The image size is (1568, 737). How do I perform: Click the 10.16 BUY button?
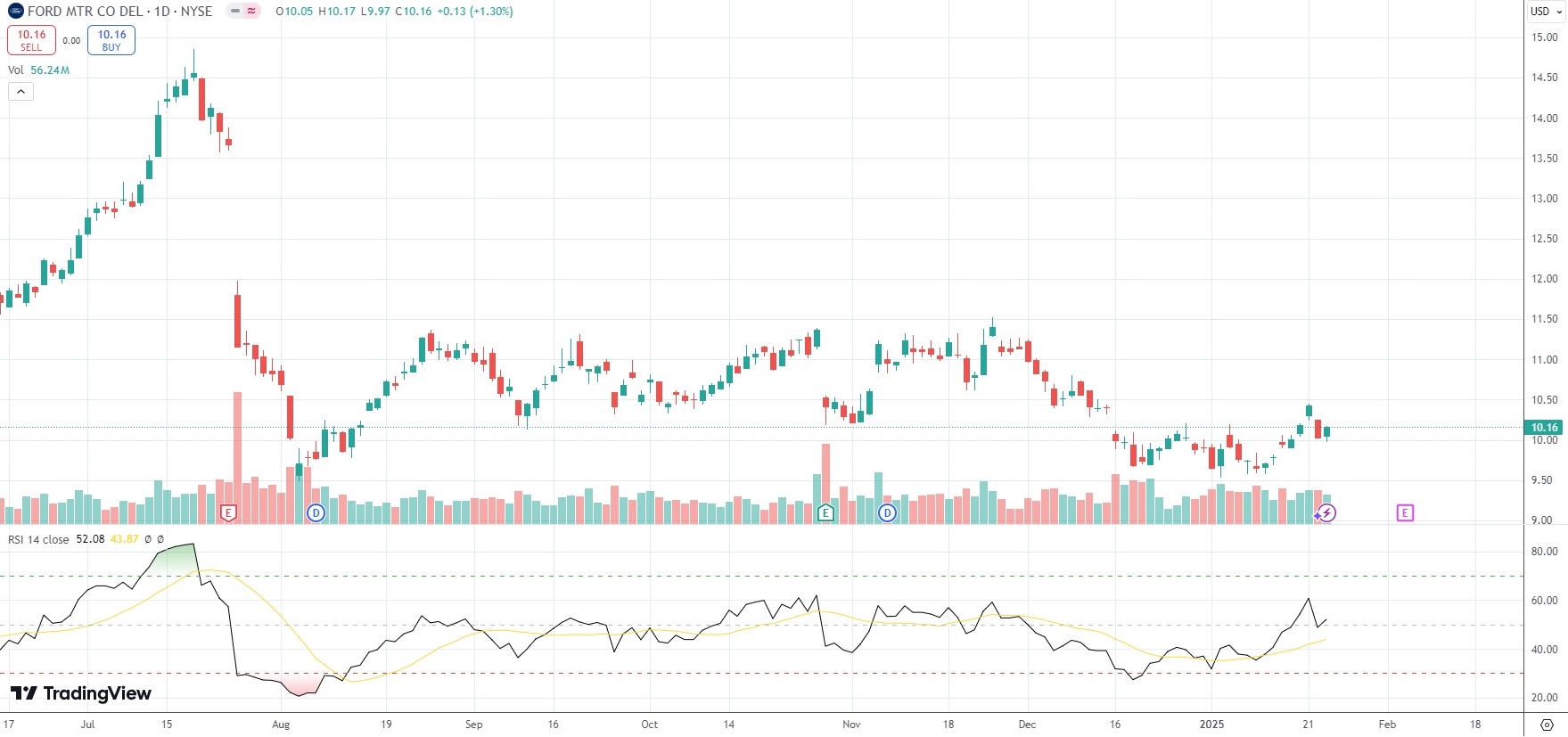tap(111, 40)
